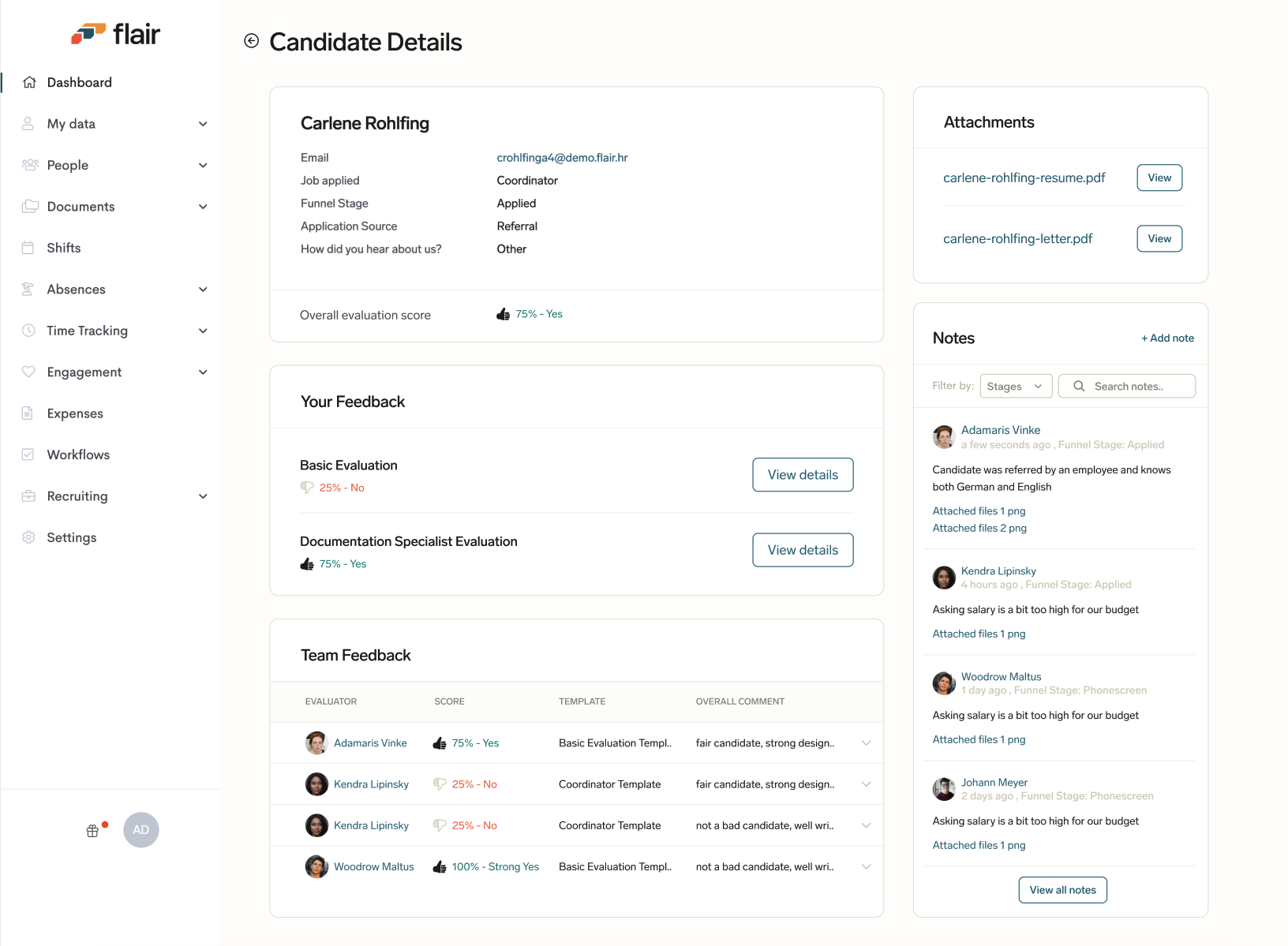Expand Adamaris Vinke's feedback row
The image size is (1288, 946).
(866, 743)
